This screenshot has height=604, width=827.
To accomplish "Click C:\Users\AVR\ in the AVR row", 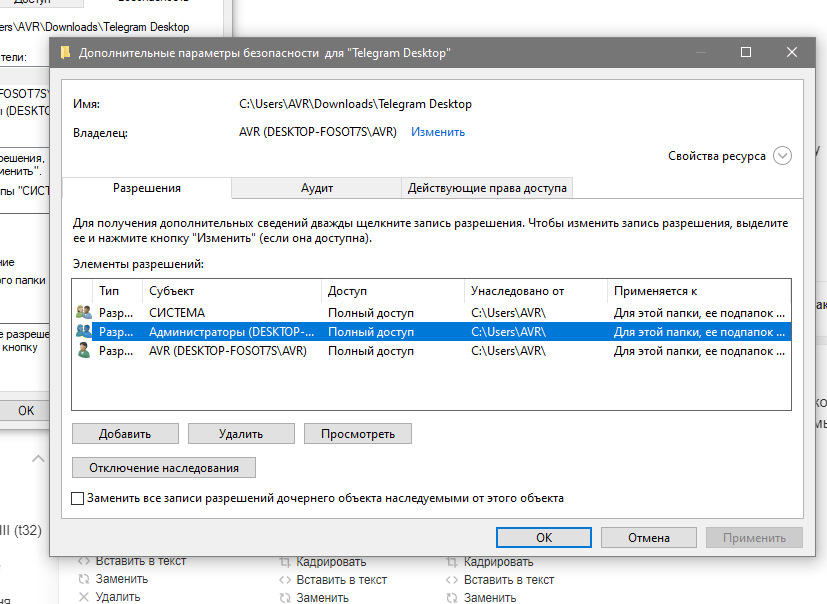I will tap(508, 351).
